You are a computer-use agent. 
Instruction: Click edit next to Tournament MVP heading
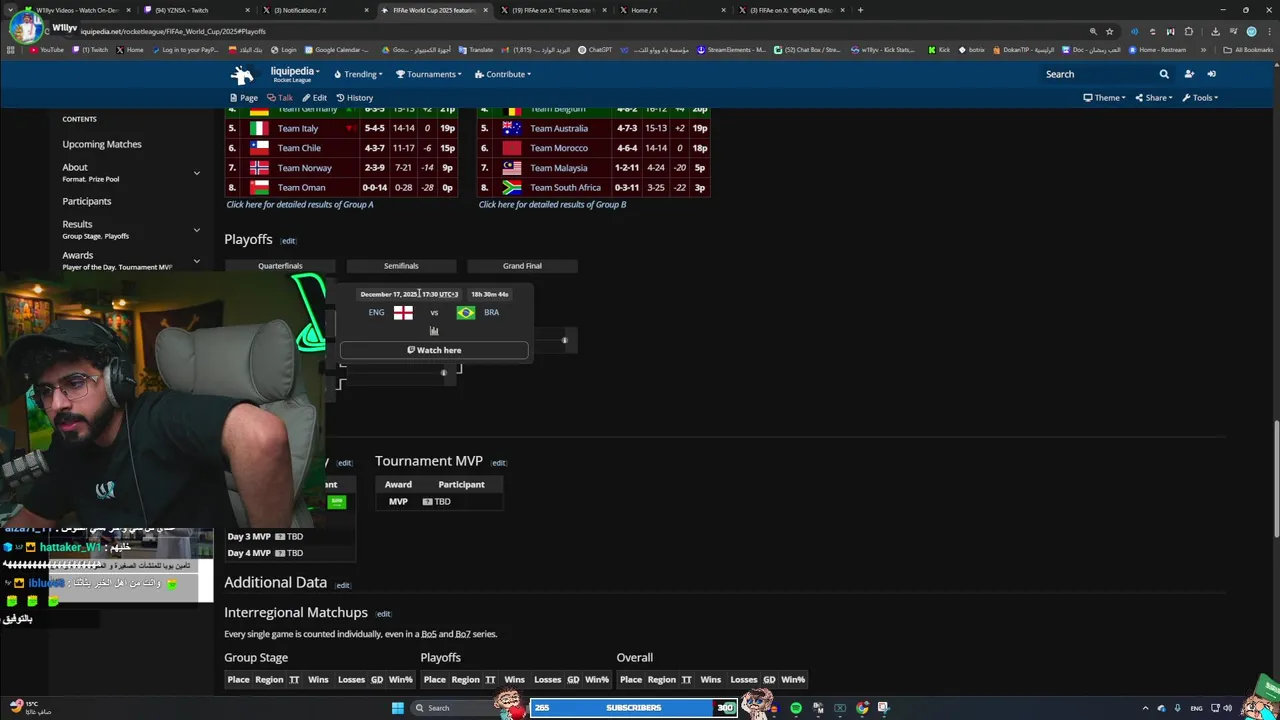pyautogui.click(x=498, y=463)
